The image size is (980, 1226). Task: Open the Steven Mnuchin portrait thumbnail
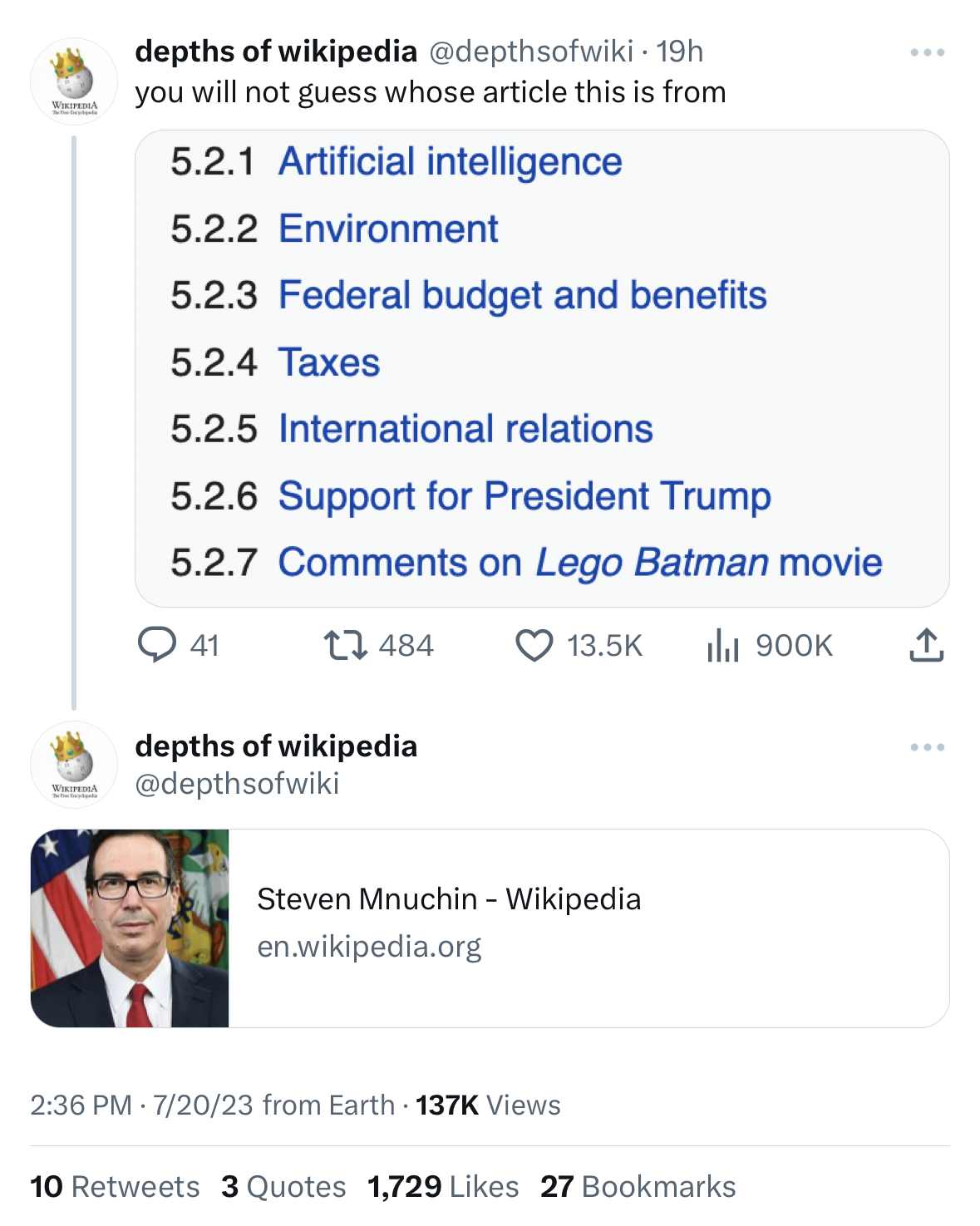(130, 928)
